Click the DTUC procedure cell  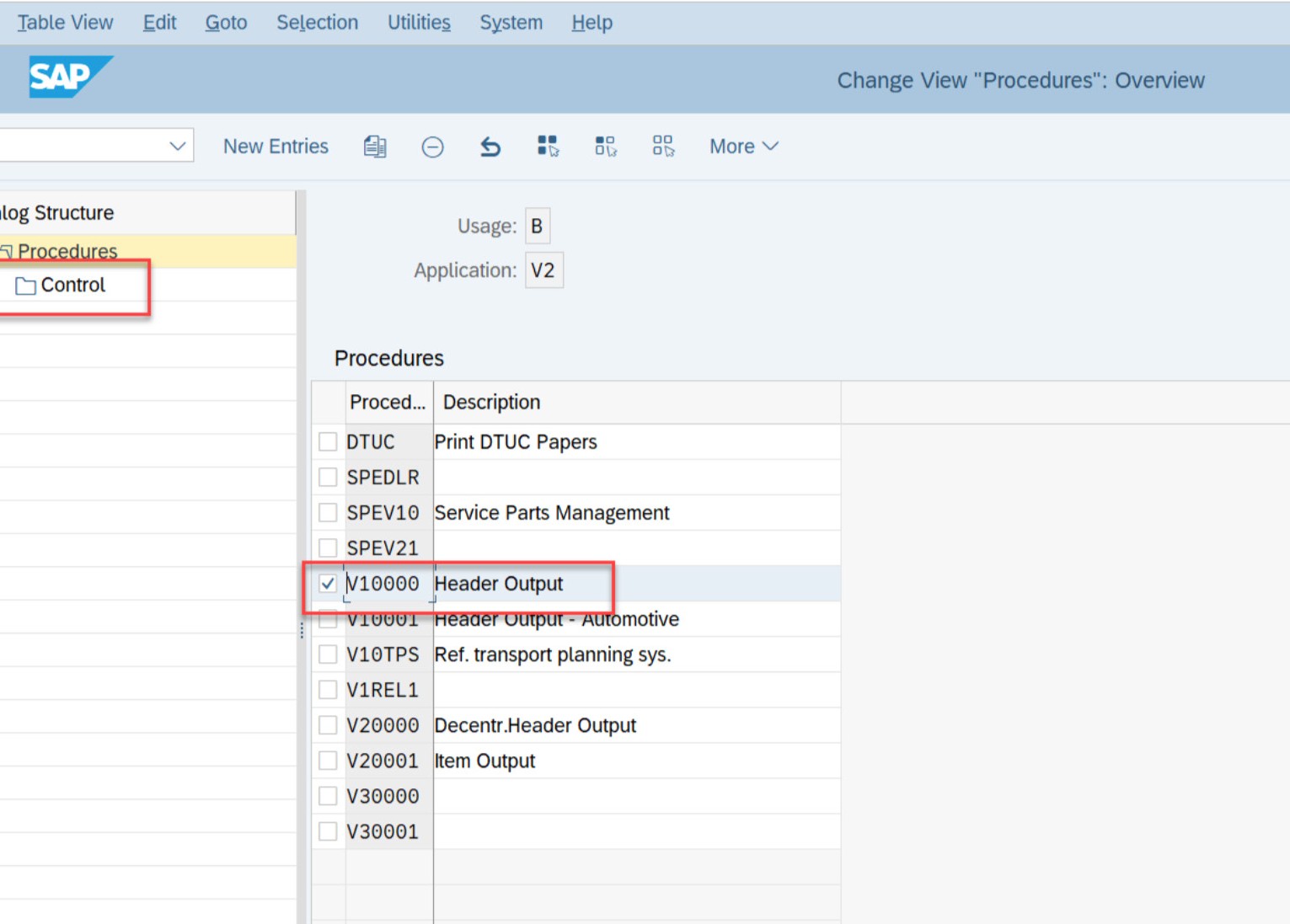tap(388, 441)
